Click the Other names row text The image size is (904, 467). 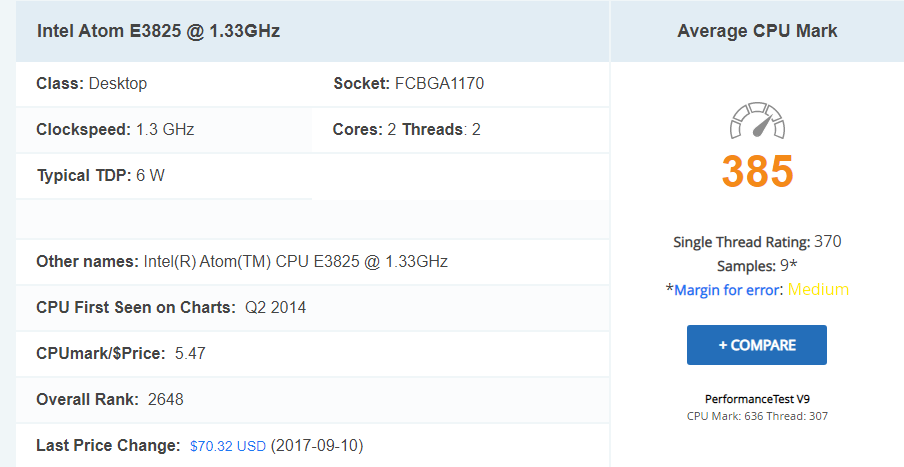(x=242, y=262)
